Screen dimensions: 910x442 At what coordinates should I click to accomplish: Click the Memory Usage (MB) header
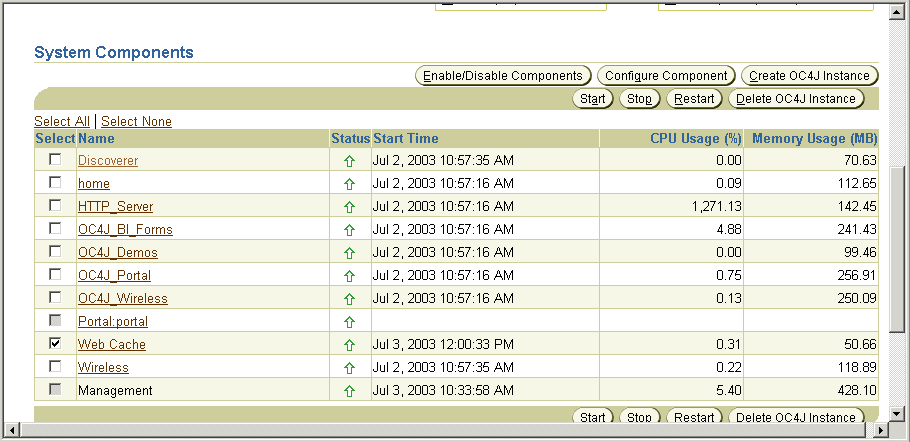click(815, 139)
